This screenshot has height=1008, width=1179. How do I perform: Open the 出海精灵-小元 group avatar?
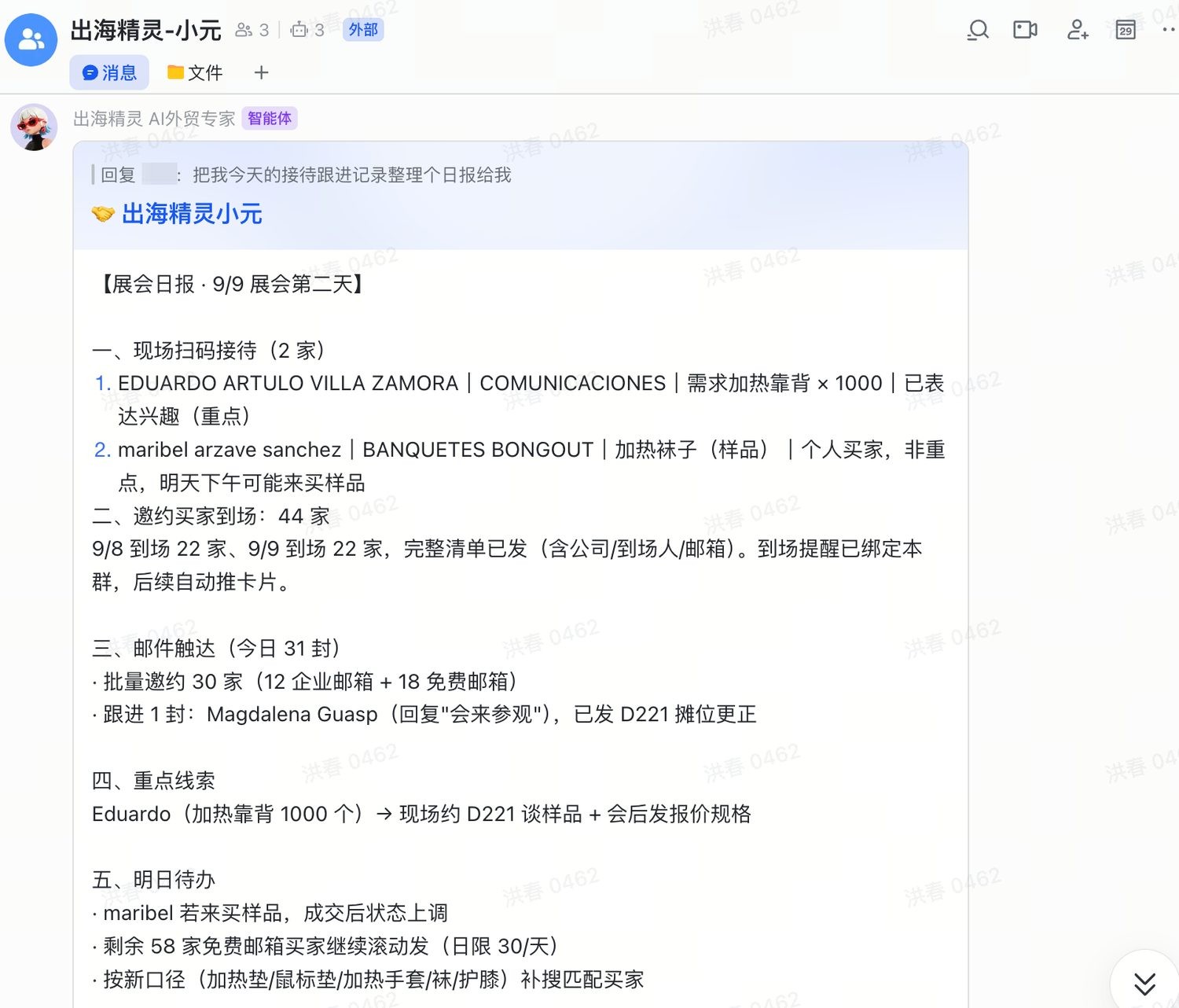point(31,39)
